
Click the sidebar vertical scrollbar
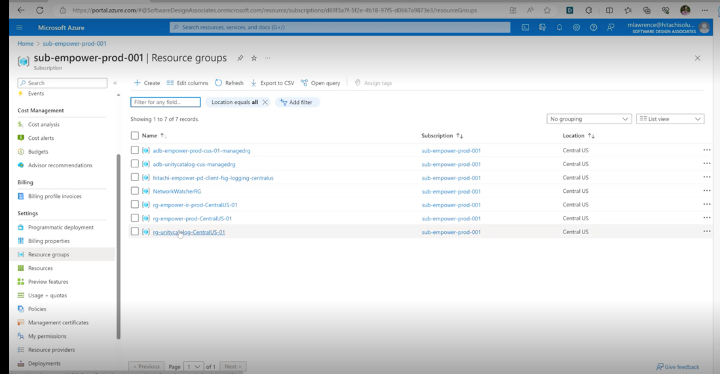118,246
